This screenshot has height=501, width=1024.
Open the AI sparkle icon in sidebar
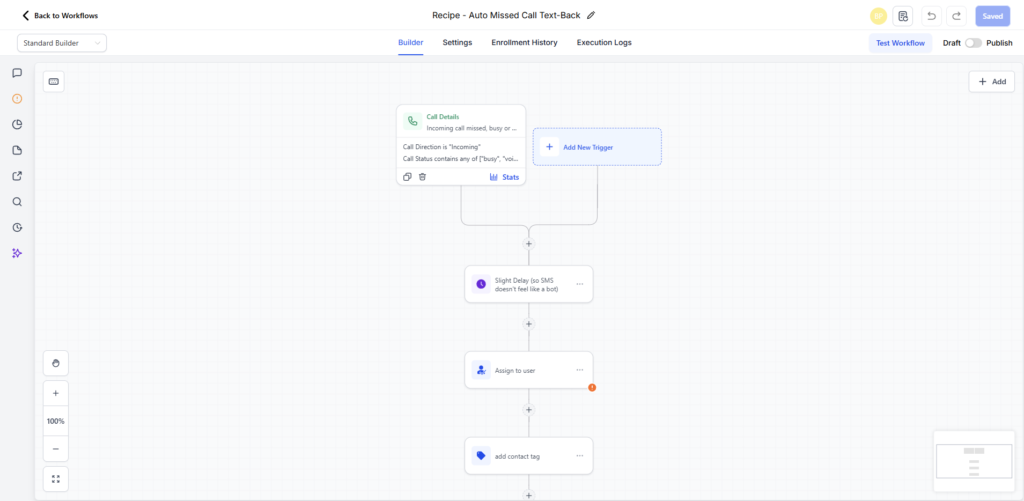(x=18, y=253)
